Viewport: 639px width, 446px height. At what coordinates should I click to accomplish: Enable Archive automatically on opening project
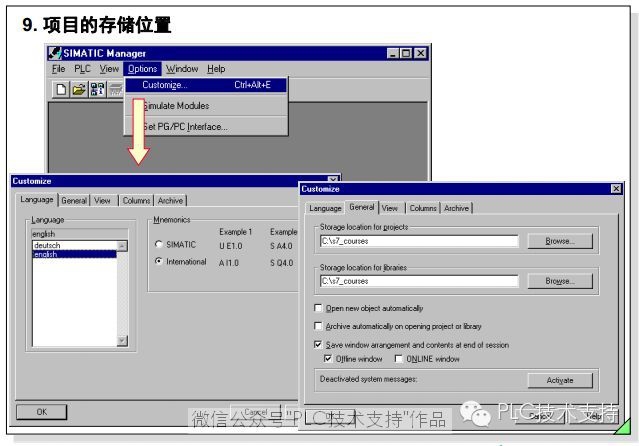pos(318,326)
